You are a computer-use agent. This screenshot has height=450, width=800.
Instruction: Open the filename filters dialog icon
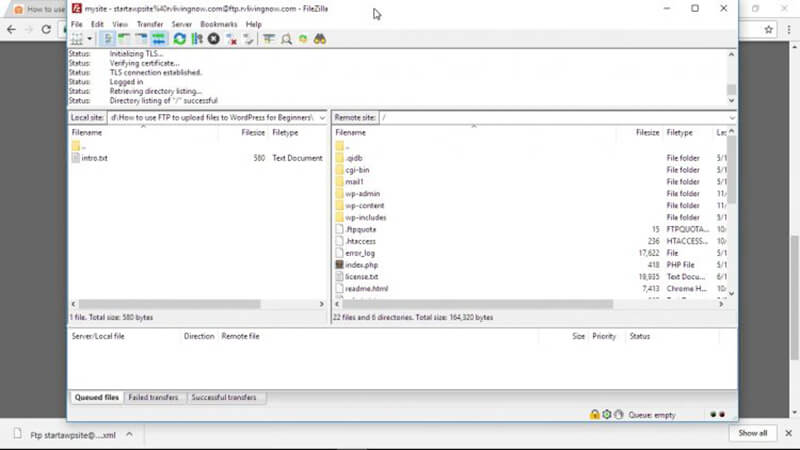tap(269, 39)
